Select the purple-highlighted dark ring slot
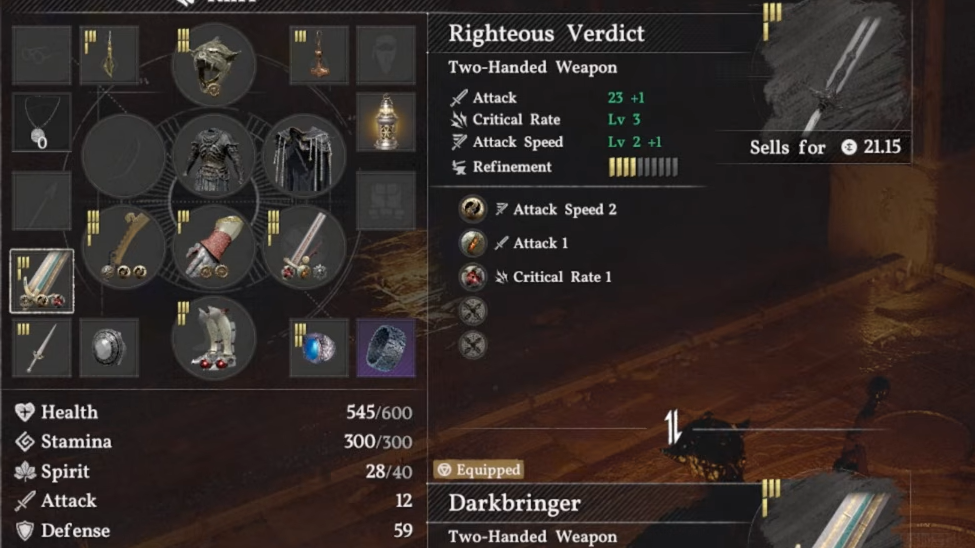 pyautogui.click(x=386, y=348)
